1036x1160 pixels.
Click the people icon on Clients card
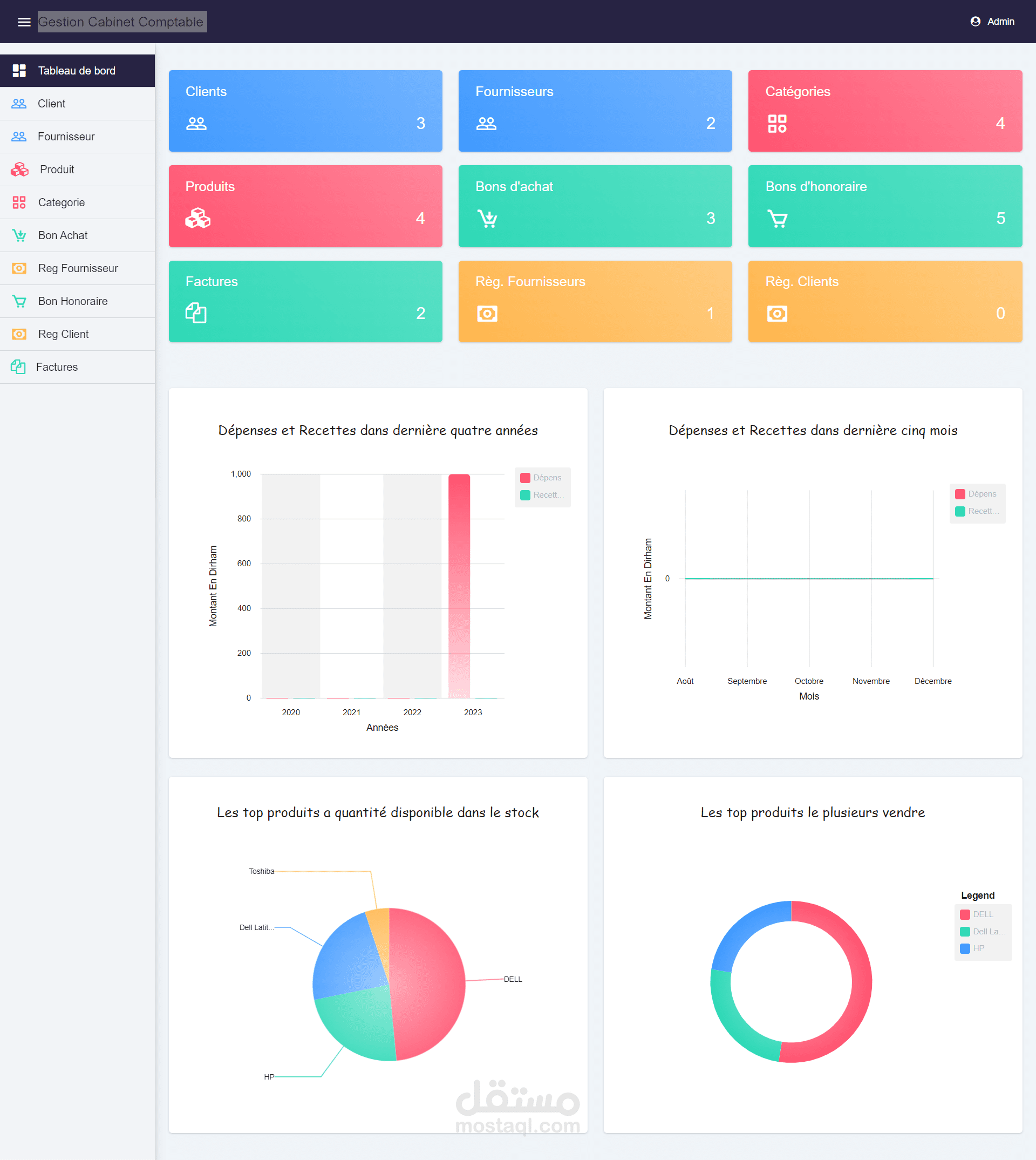(x=196, y=124)
